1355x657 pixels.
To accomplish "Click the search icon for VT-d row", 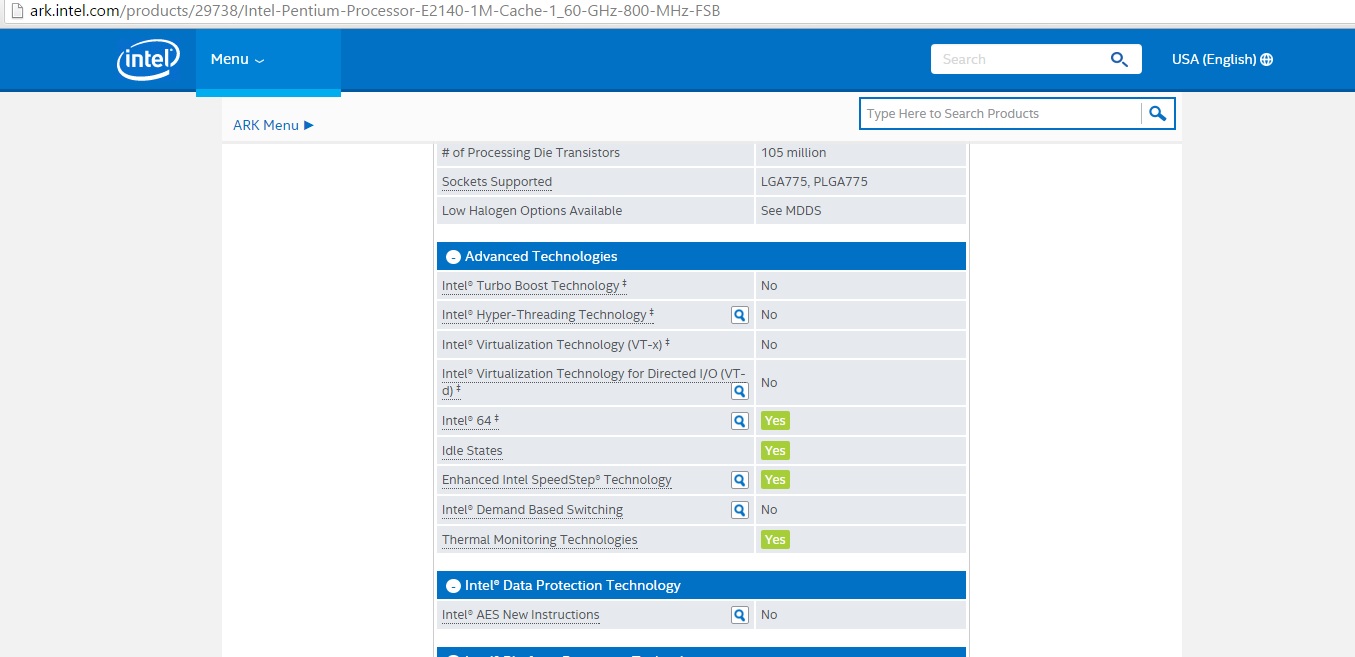I will tap(740, 391).
